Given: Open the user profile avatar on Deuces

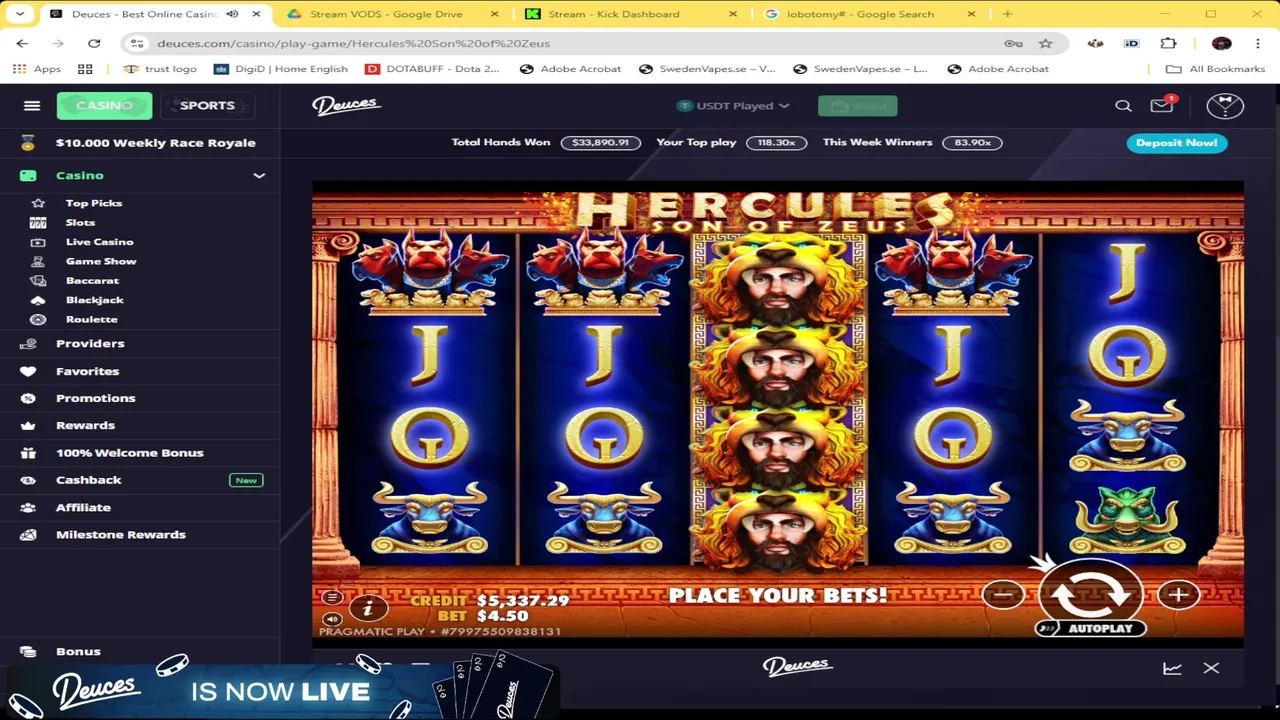Looking at the screenshot, I should (1225, 105).
